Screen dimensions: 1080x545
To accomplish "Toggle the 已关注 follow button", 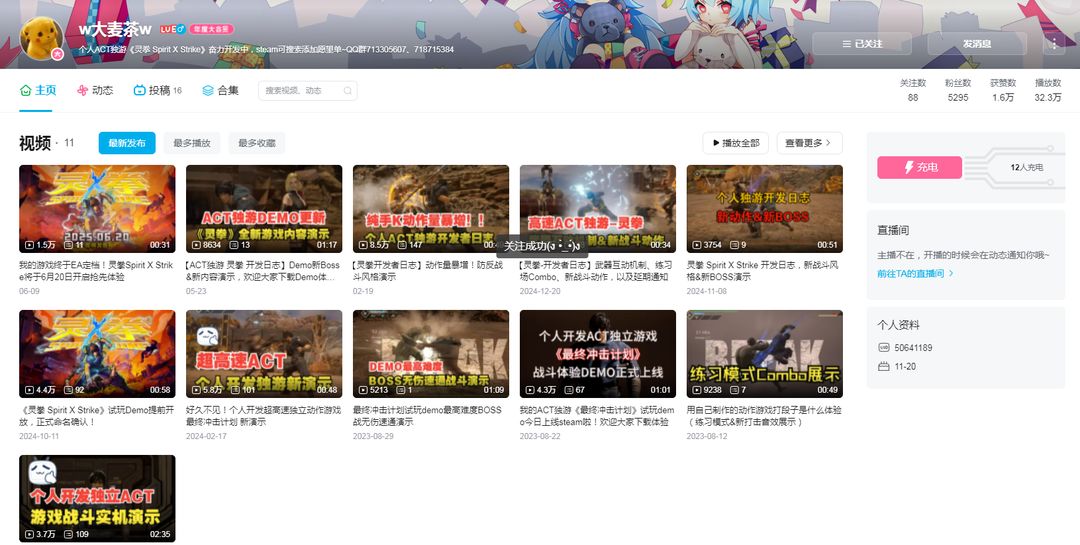I will click(x=862, y=43).
